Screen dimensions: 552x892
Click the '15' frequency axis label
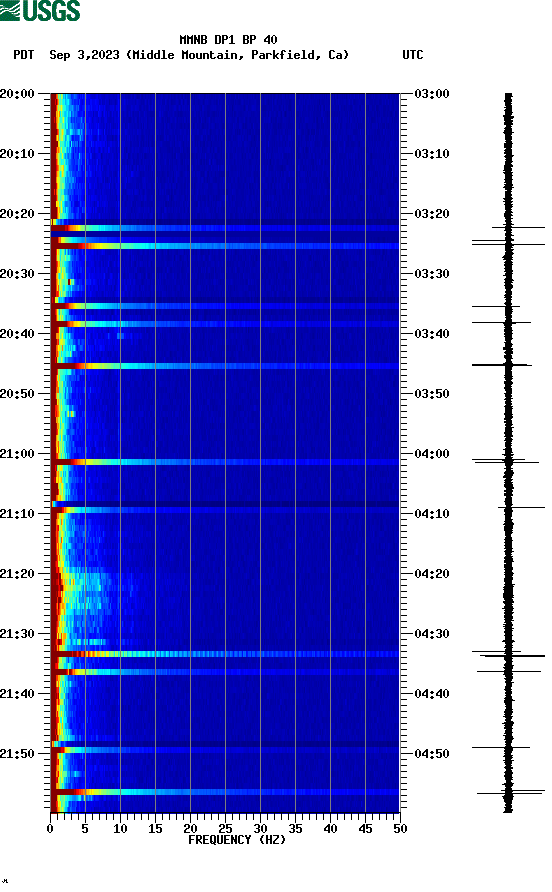click(x=155, y=829)
